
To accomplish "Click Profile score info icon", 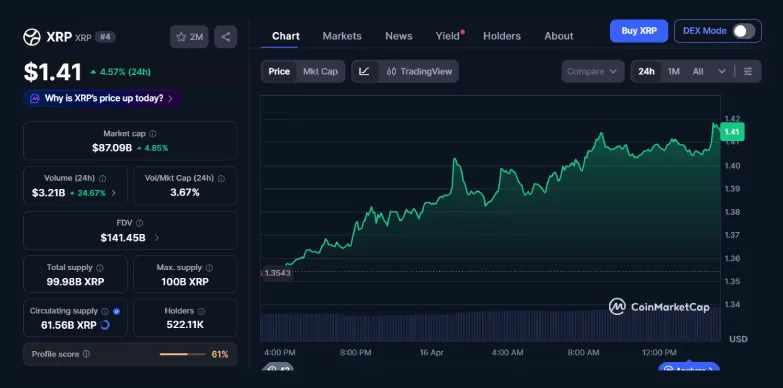I will click(x=86, y=354).
